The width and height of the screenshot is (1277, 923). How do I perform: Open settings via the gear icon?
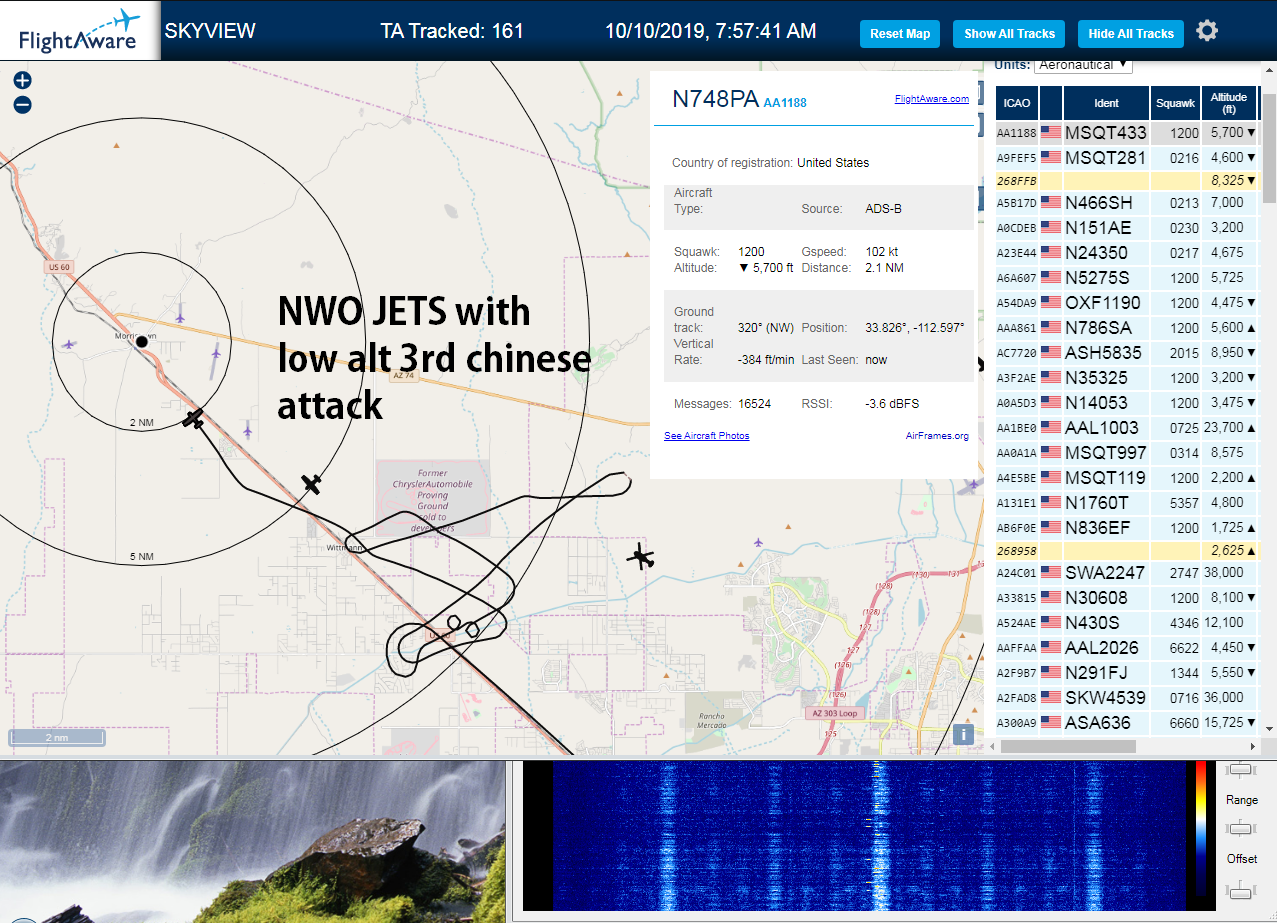point(1207,31)
